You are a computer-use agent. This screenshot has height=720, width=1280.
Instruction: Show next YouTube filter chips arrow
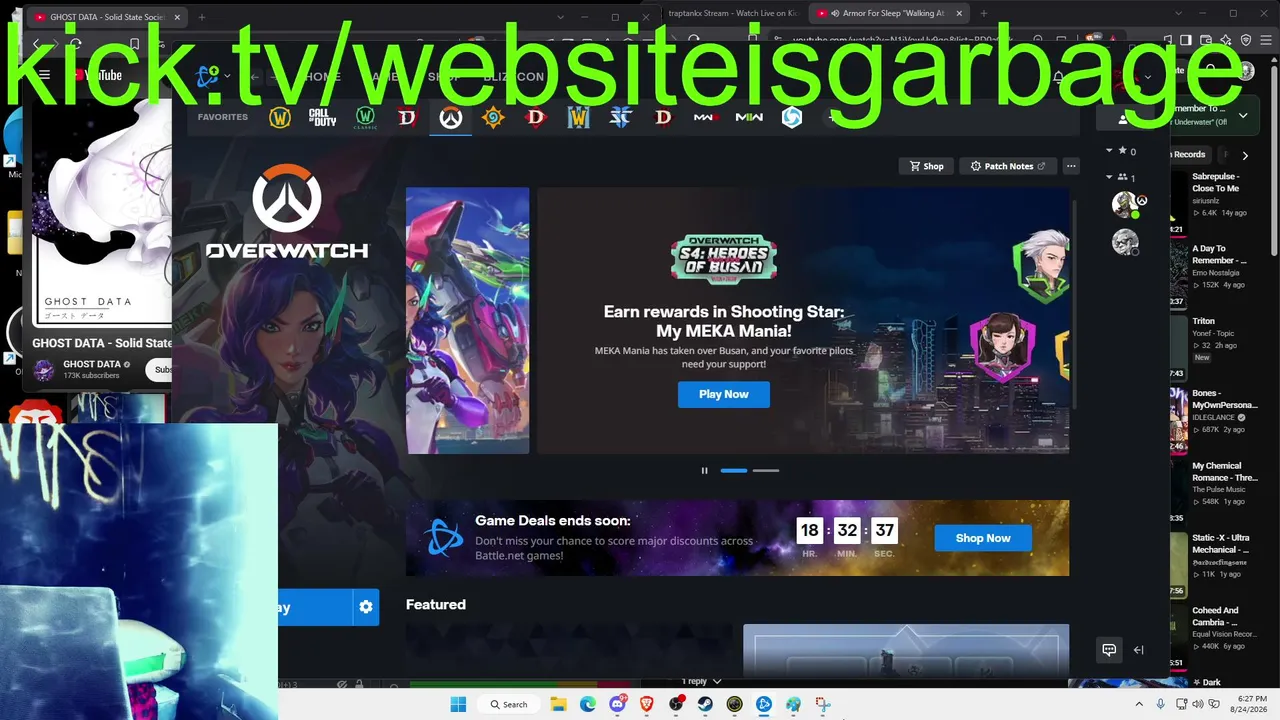(1245, 155)
